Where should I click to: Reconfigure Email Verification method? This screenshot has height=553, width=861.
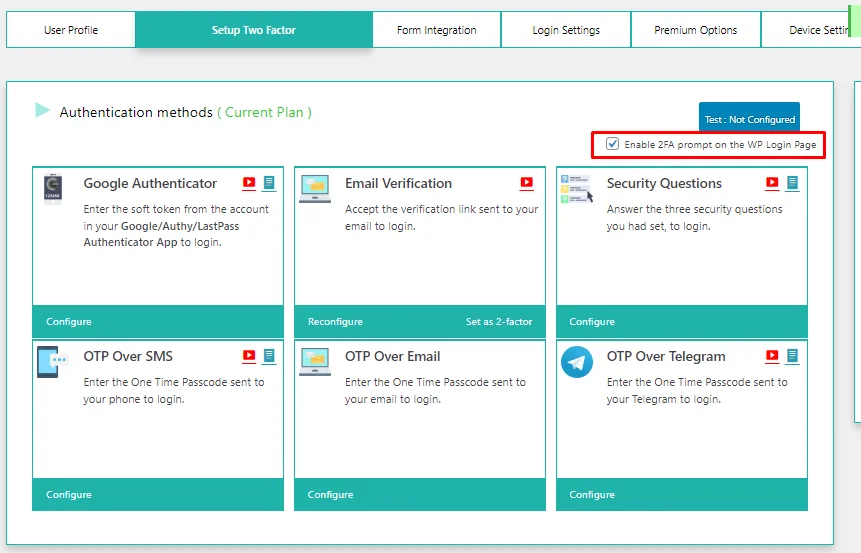(x=335, y=322)
